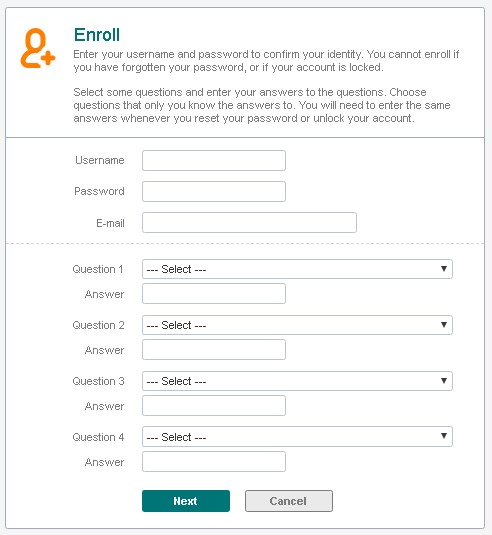The width and height of the screenshot is (492, 535).
Task: Click the Question 3 label
Action: pos(98,381)
